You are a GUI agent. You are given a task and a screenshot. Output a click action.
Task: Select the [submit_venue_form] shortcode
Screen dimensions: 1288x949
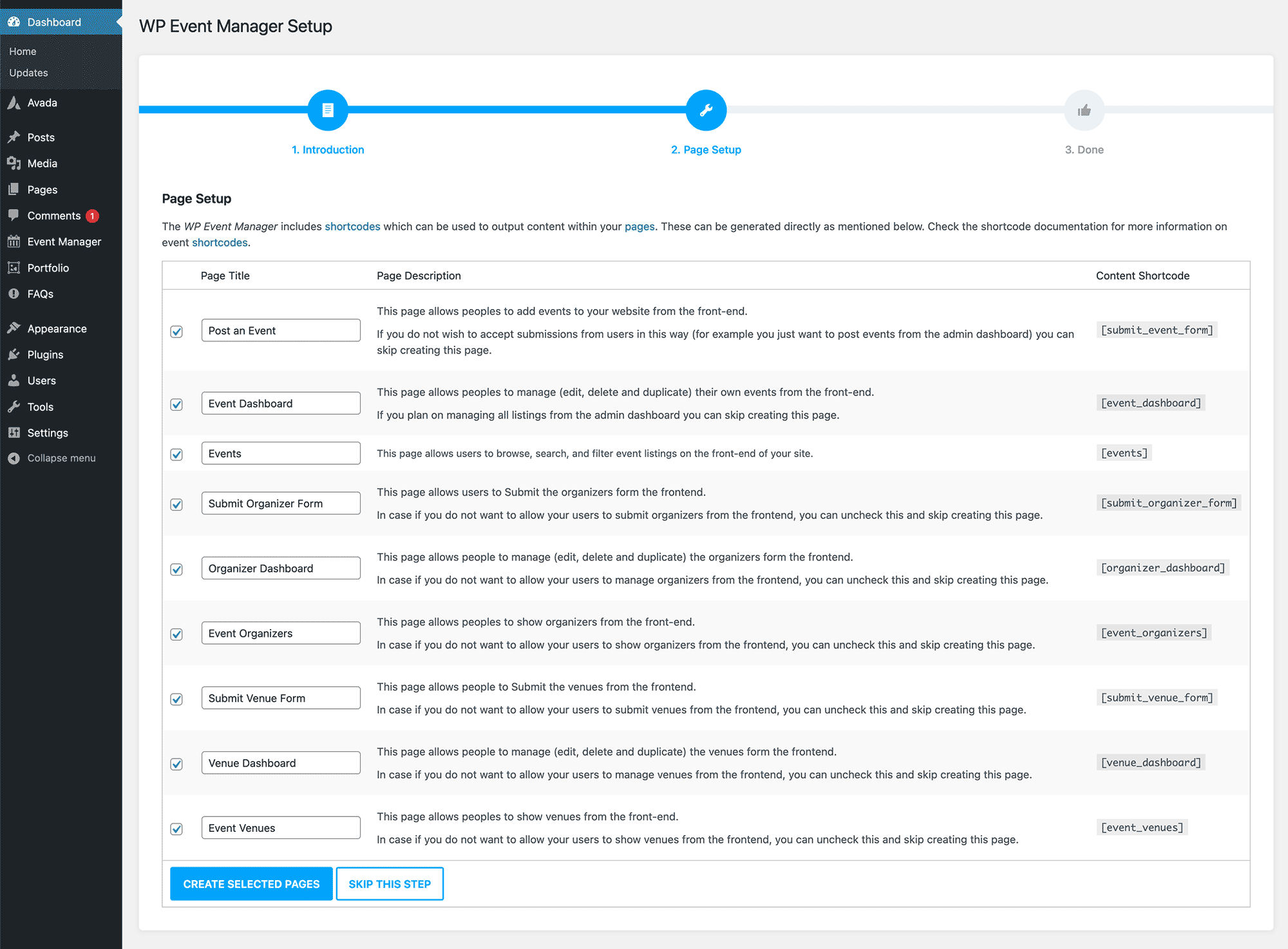(1157, 698)
